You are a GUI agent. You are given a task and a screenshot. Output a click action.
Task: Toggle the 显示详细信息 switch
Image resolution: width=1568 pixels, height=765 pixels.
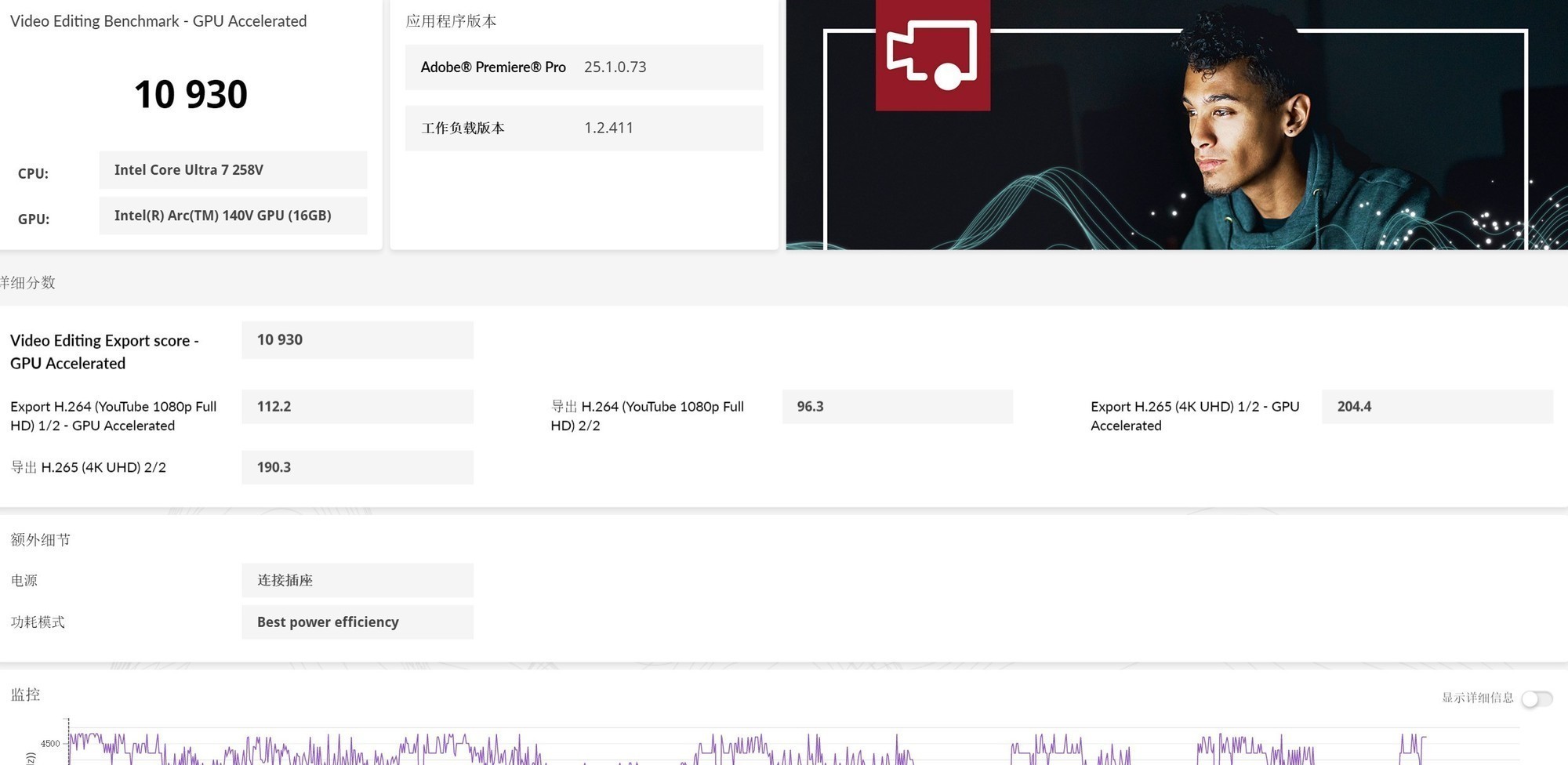point(1536,698)
